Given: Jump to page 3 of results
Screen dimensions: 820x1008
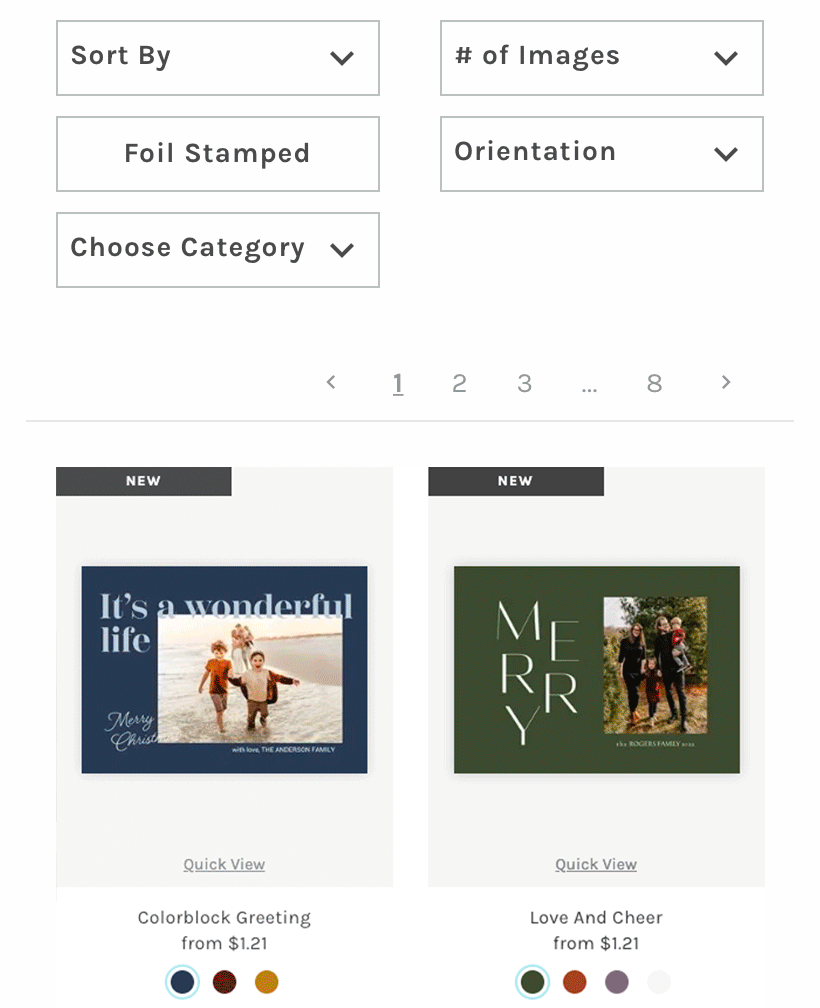Looking at the screenshot, I should (524, 383).
